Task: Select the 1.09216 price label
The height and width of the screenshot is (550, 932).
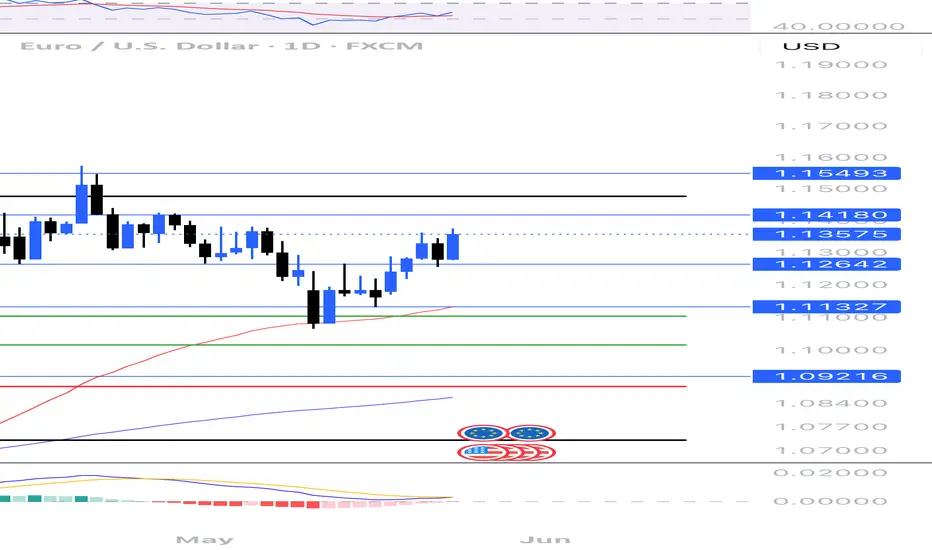Action: (826, 376)
